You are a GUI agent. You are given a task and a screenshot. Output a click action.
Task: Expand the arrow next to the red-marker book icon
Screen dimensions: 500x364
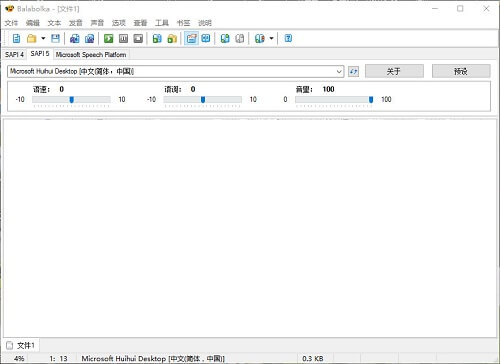[271, 38]
